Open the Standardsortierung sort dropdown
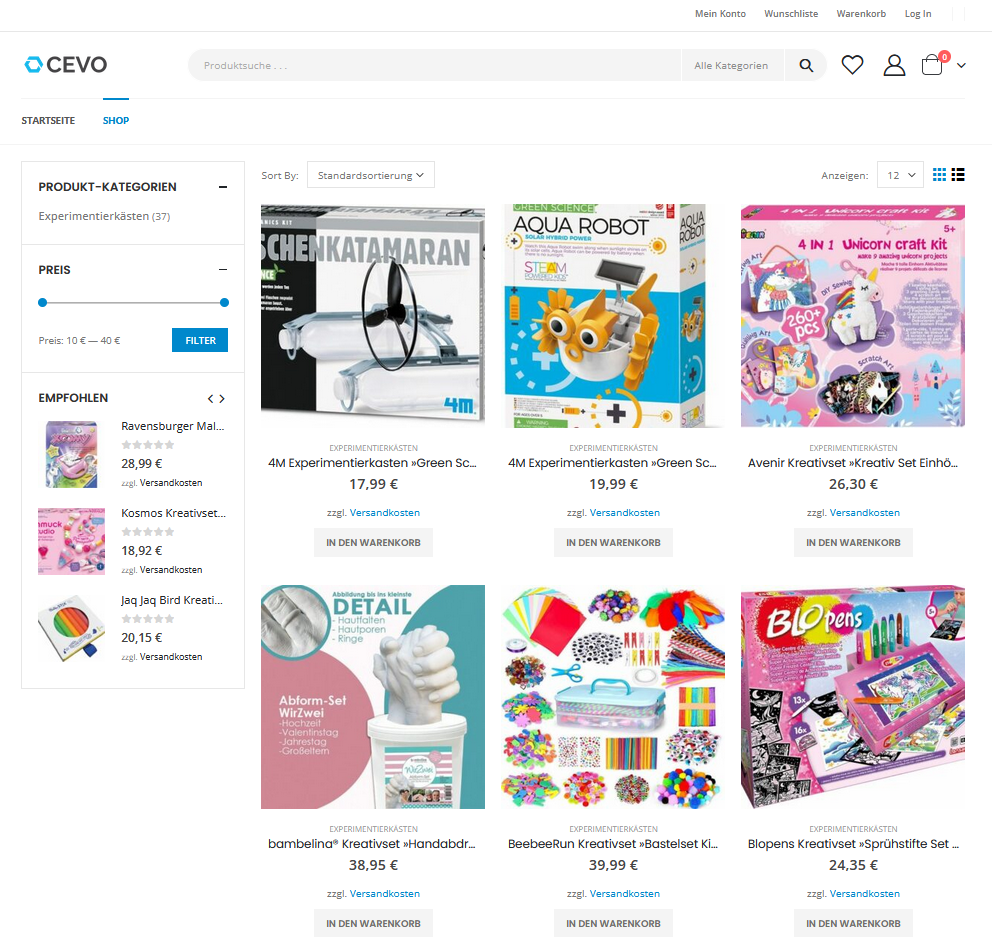 coord(371,175)
